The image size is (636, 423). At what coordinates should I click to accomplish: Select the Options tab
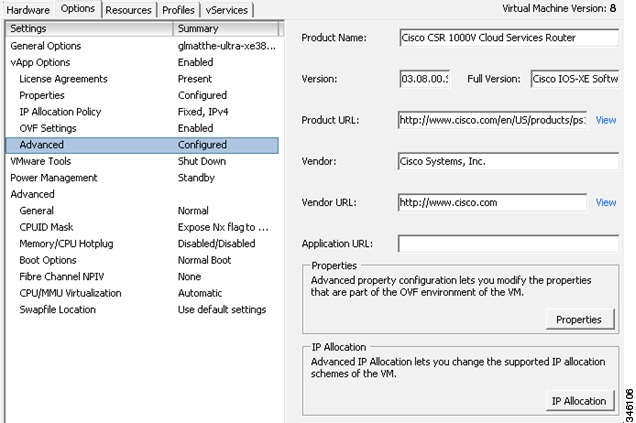pos(77,9)
